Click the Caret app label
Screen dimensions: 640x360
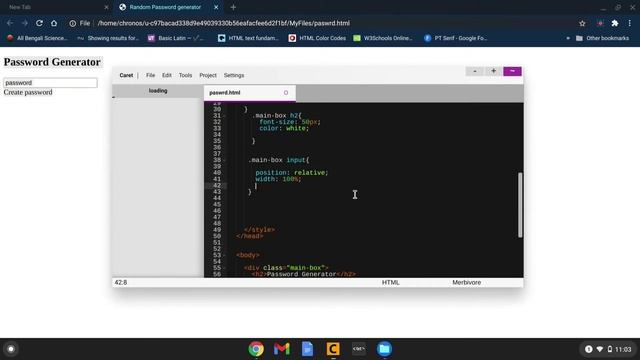tap(126, 76)
